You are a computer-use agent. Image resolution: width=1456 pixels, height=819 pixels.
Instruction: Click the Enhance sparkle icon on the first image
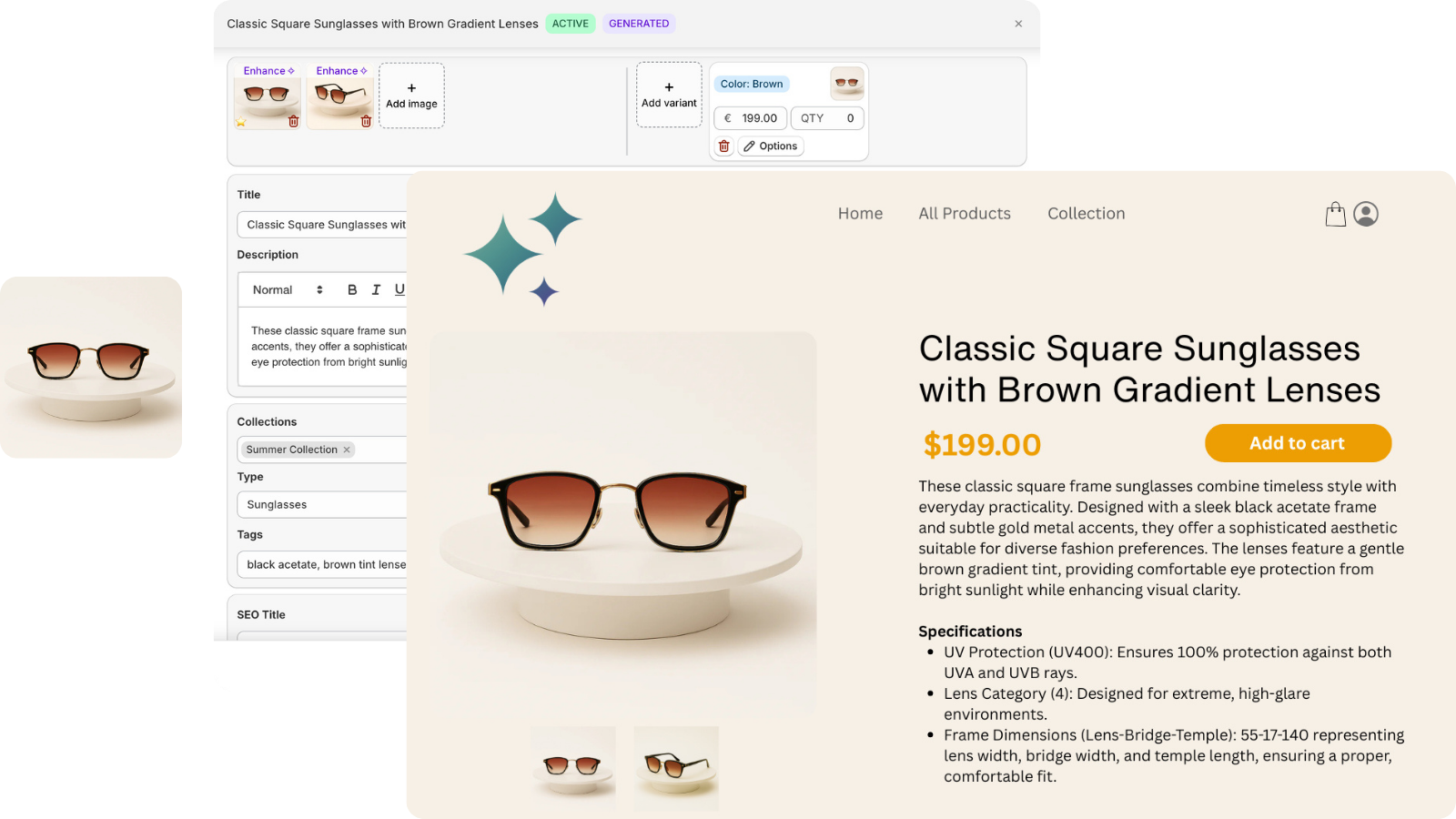coord(291,71)
